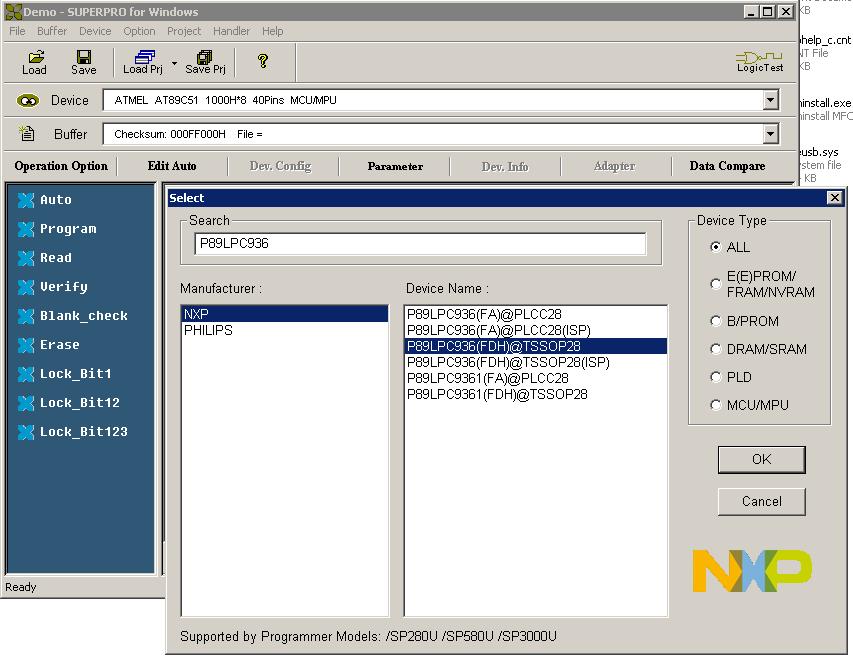Click the LogicTest gate icon
Viewport: 853px width, 663px height.
[x=760, y=62]
